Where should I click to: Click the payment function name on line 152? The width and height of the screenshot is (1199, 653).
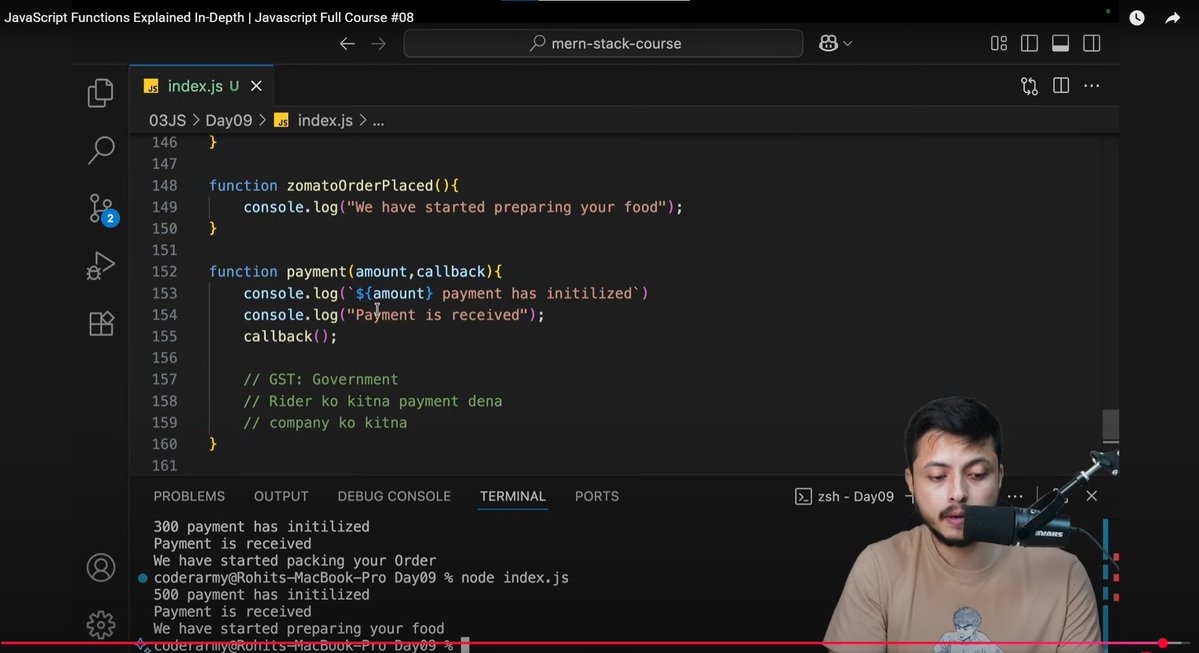pyautogui.click(x=317, y=271)
